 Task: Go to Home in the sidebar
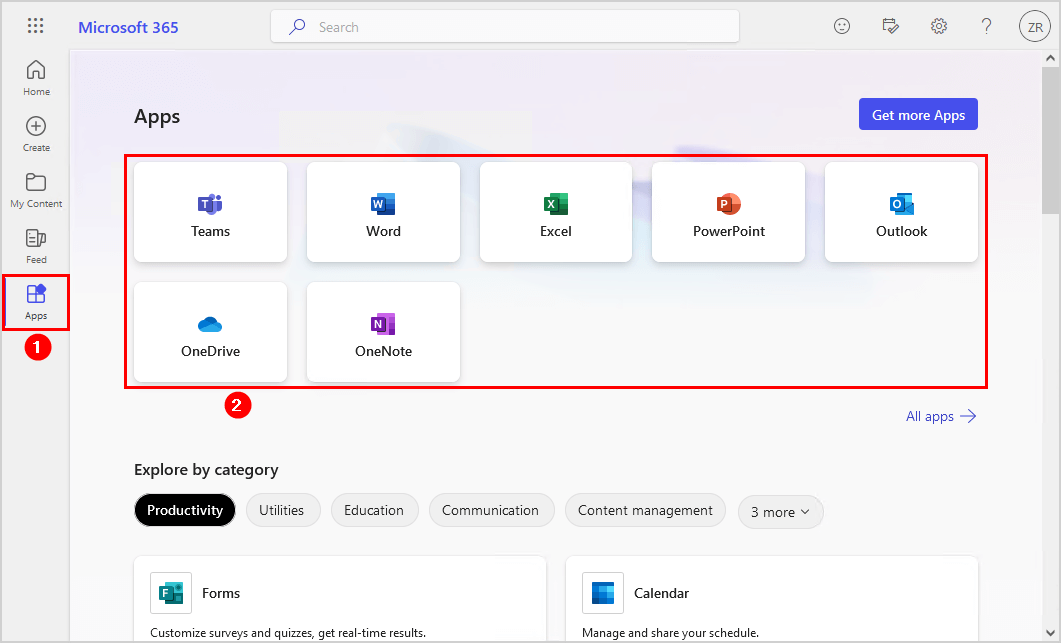(36, 78)
